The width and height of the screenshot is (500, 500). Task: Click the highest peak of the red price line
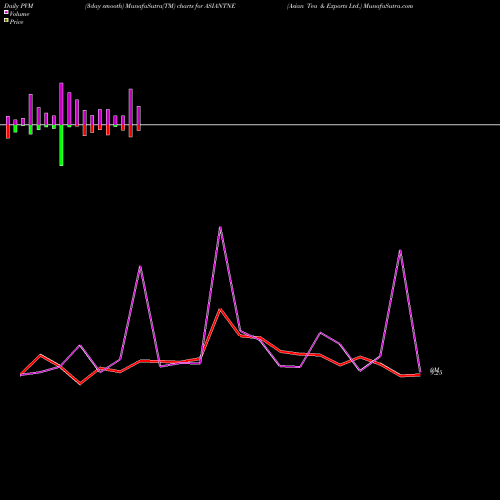point(220,309)
